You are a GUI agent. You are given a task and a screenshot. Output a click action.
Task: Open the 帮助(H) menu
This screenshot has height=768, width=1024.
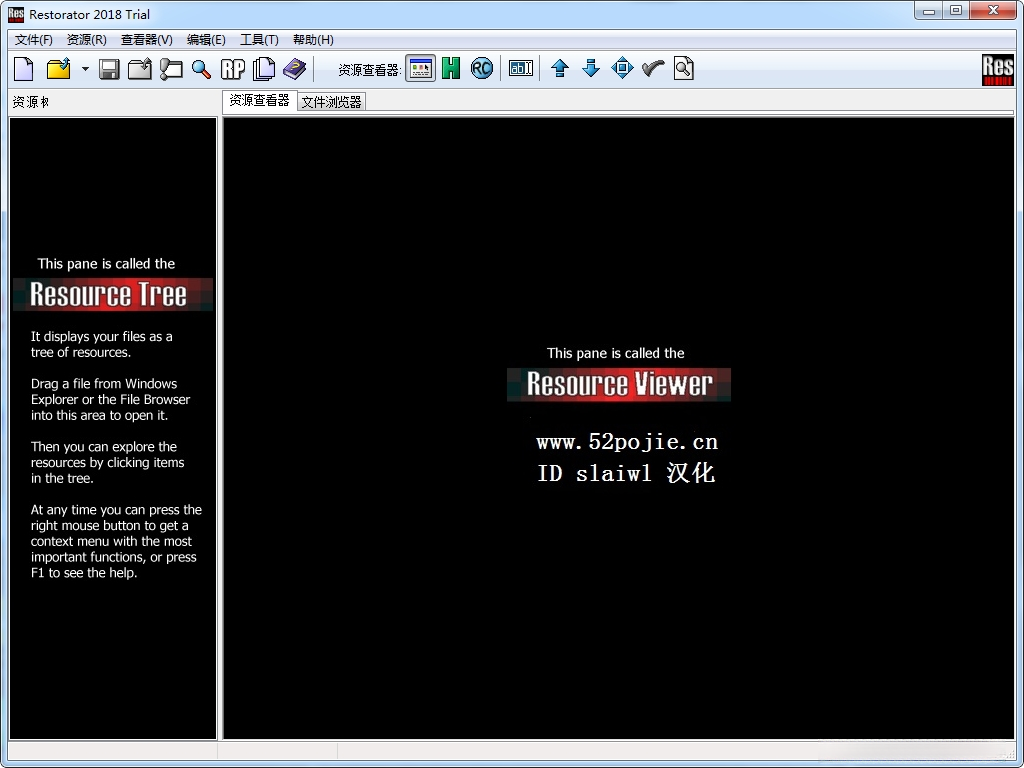pyautogui.click(x=313, y=40)
